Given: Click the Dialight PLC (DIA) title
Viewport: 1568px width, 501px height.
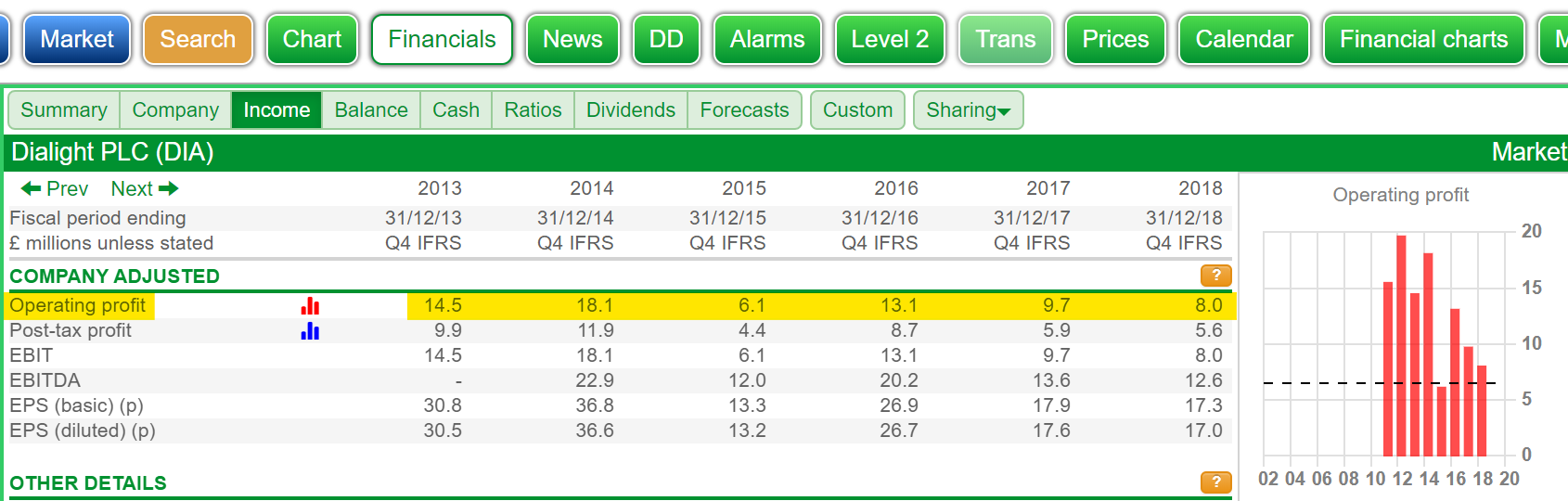Looking at the screenshot, I should click(112, 152).
